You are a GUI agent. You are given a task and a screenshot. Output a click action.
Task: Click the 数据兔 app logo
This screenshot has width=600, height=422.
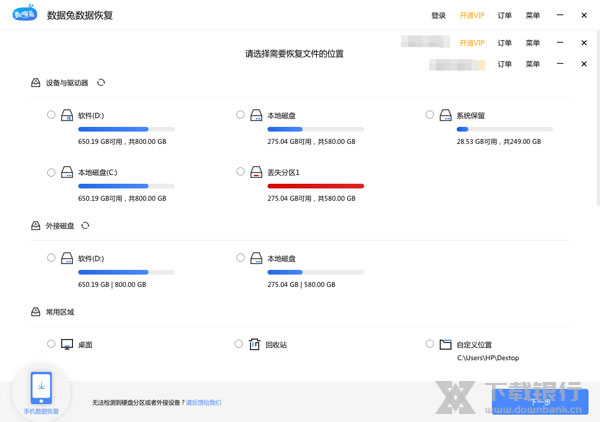tap(25, 14)
